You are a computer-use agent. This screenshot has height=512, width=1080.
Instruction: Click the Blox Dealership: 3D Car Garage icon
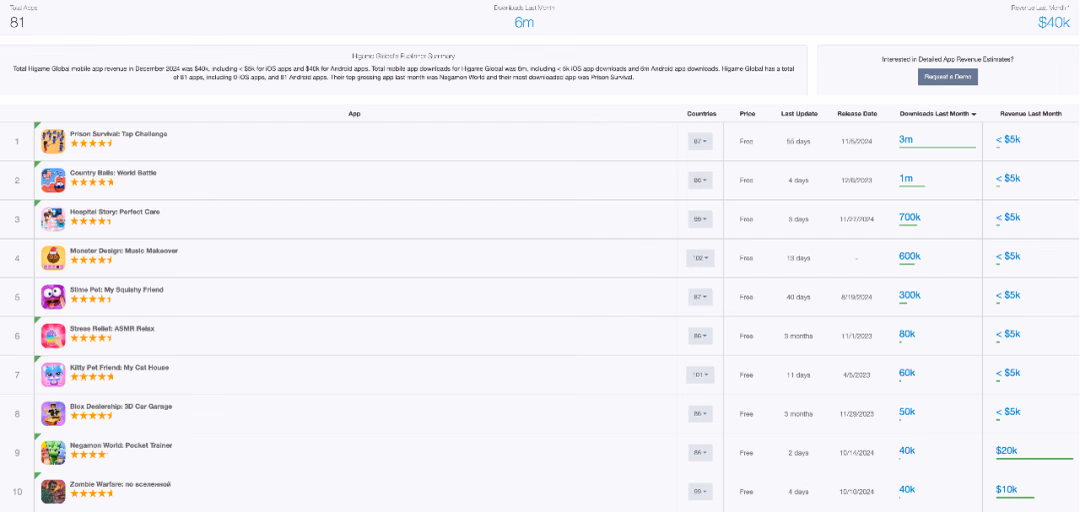click(x=53, y=414)
